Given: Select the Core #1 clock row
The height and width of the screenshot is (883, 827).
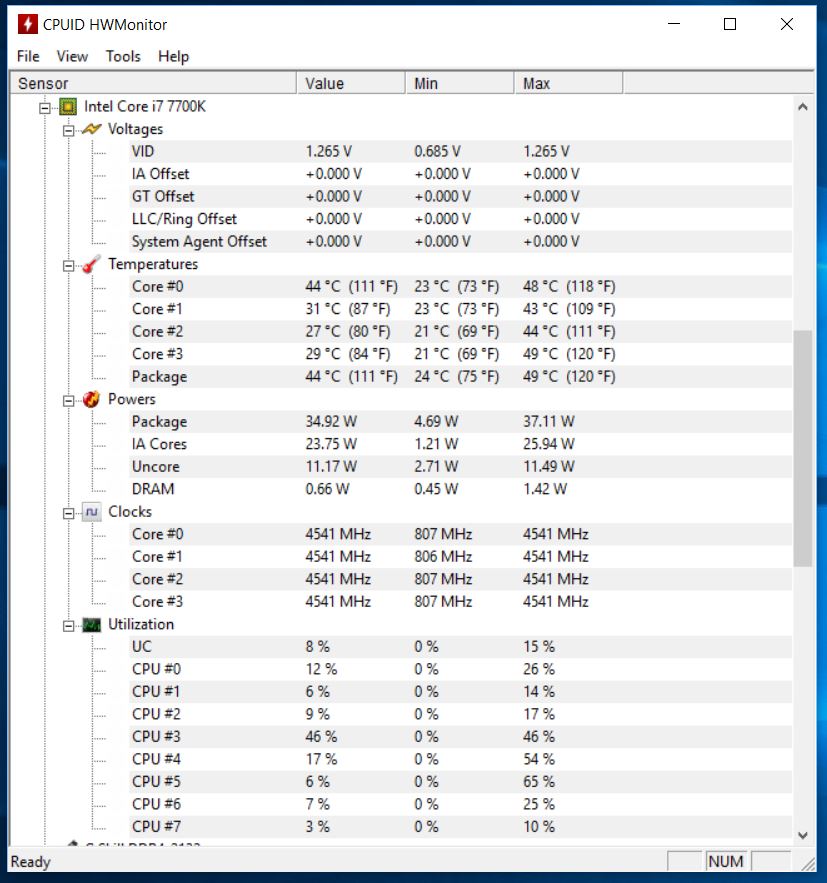Looking at the screenshot, I should coord(460,557).
